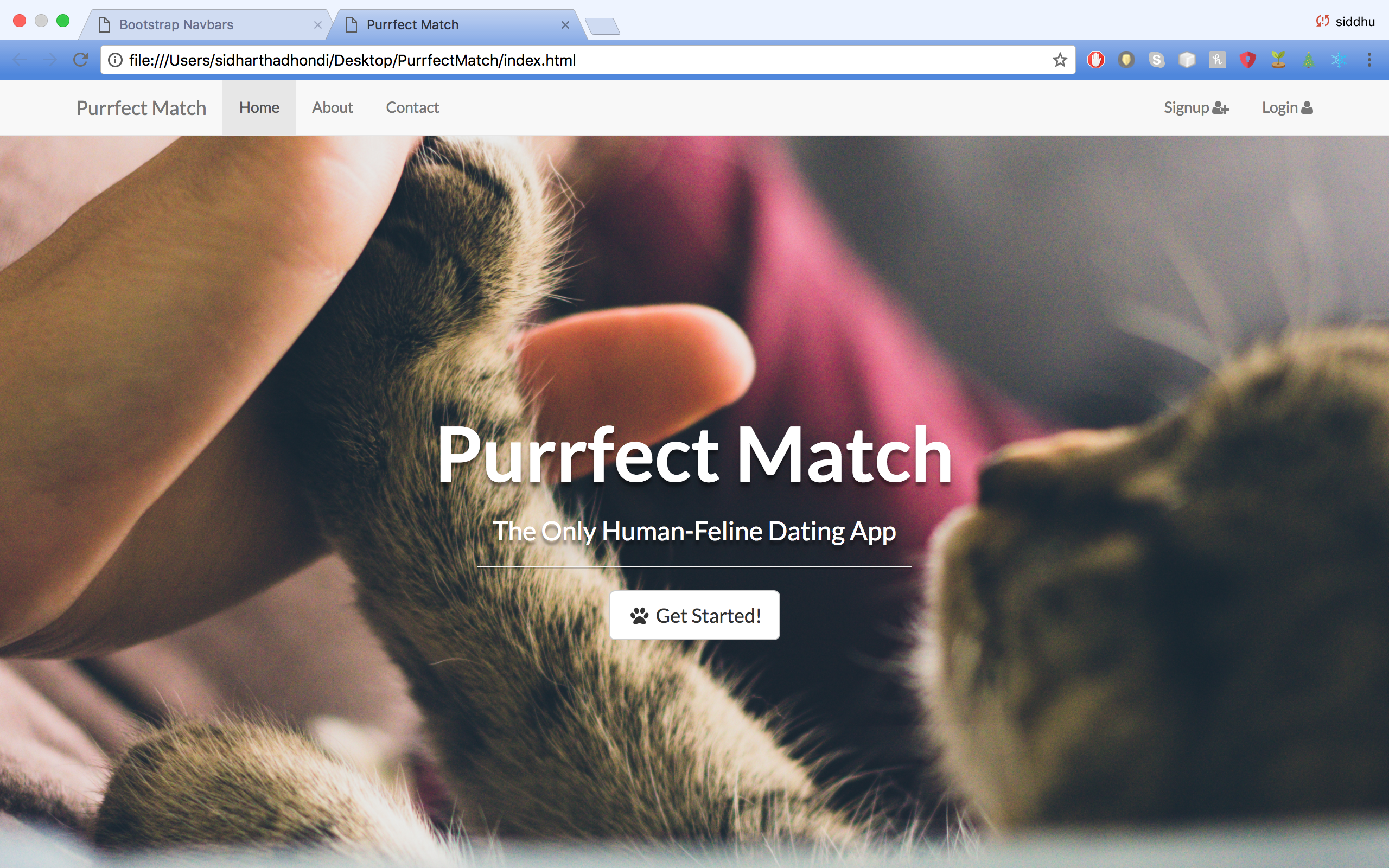
Task: Click the Honey 'h' extension icon
Action: 1217,60
